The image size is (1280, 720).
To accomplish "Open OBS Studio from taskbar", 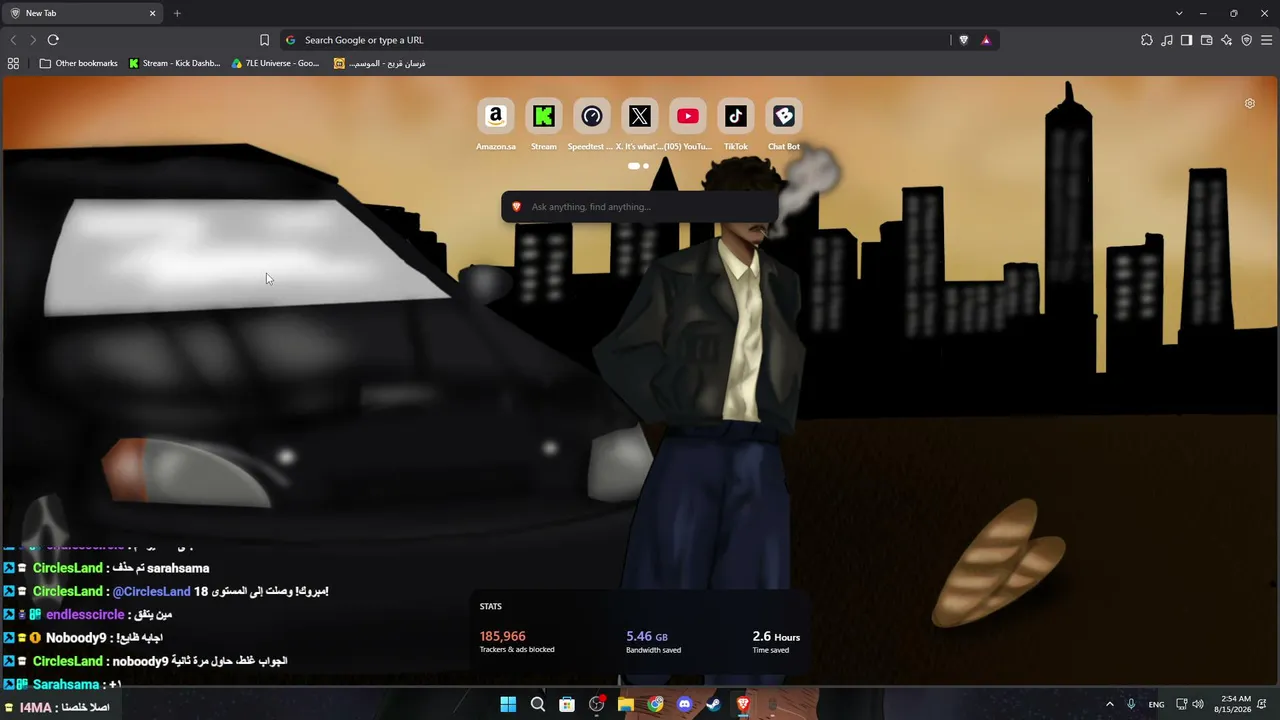I will point(597,704).
